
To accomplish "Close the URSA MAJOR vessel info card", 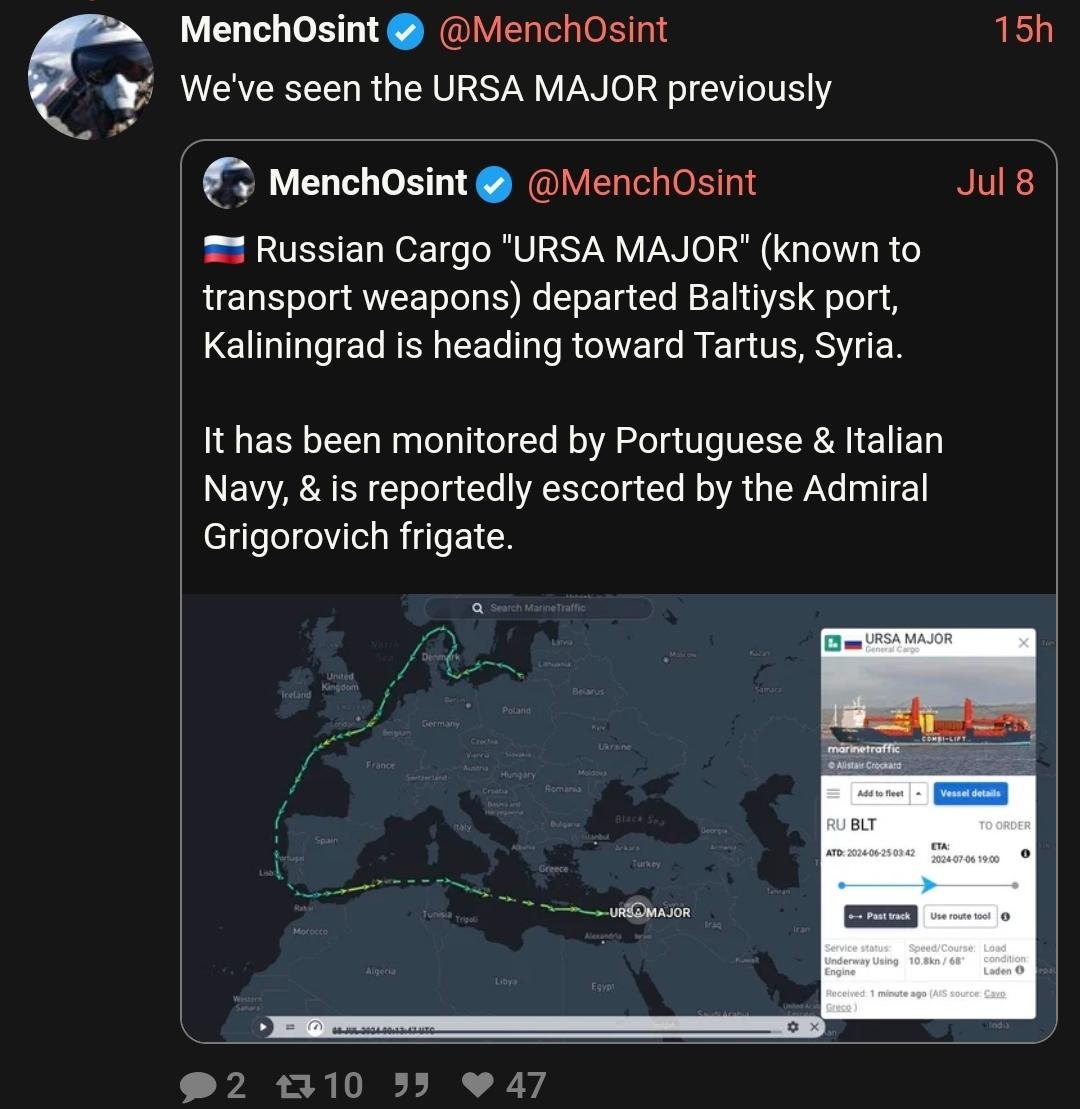I will [1023, 643].
